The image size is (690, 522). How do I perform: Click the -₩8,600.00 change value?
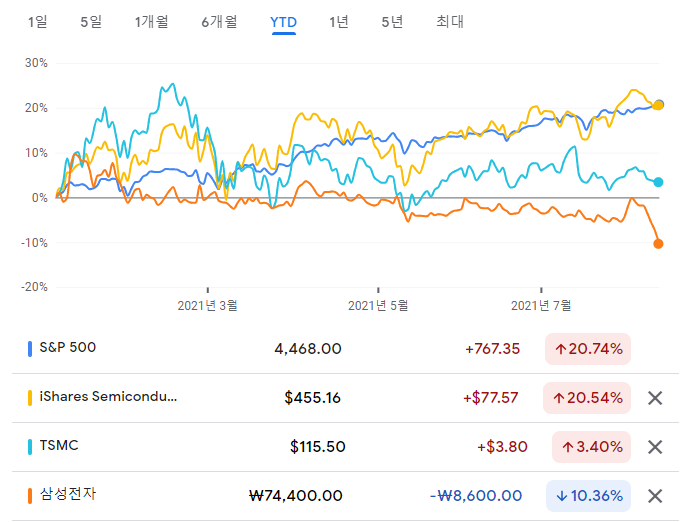(476, 496)
